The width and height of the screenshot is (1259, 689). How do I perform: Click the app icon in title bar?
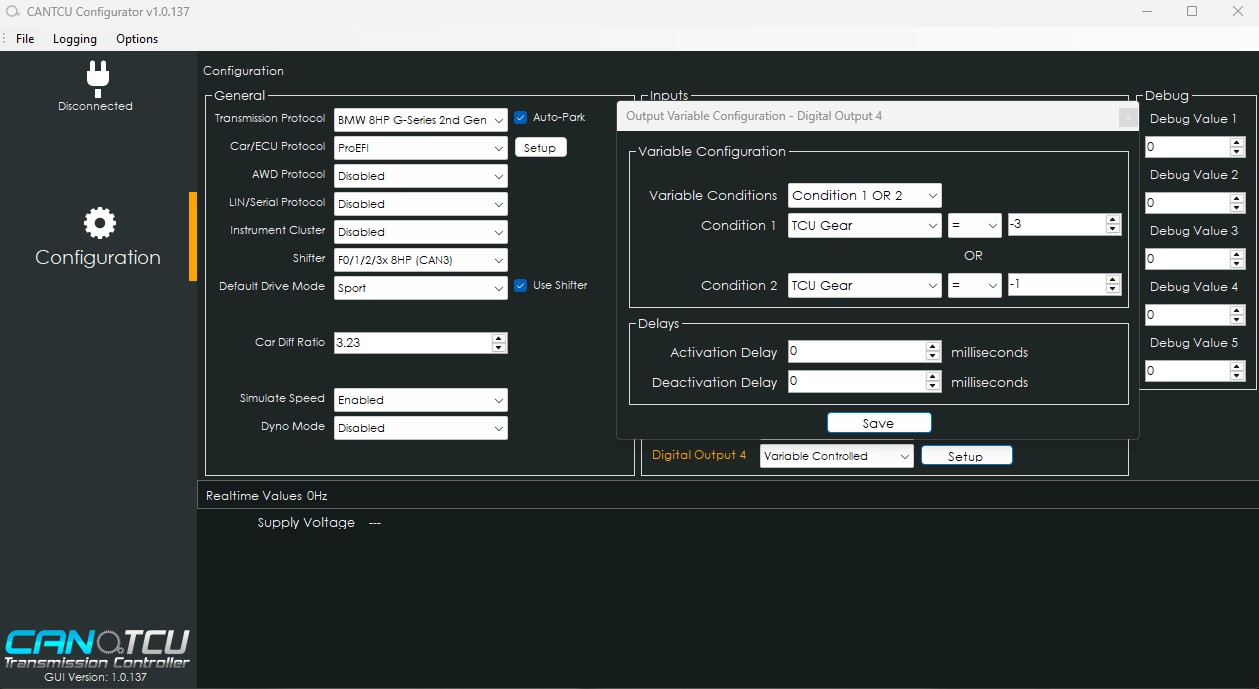pyautogui.click(x=13, y=12)
